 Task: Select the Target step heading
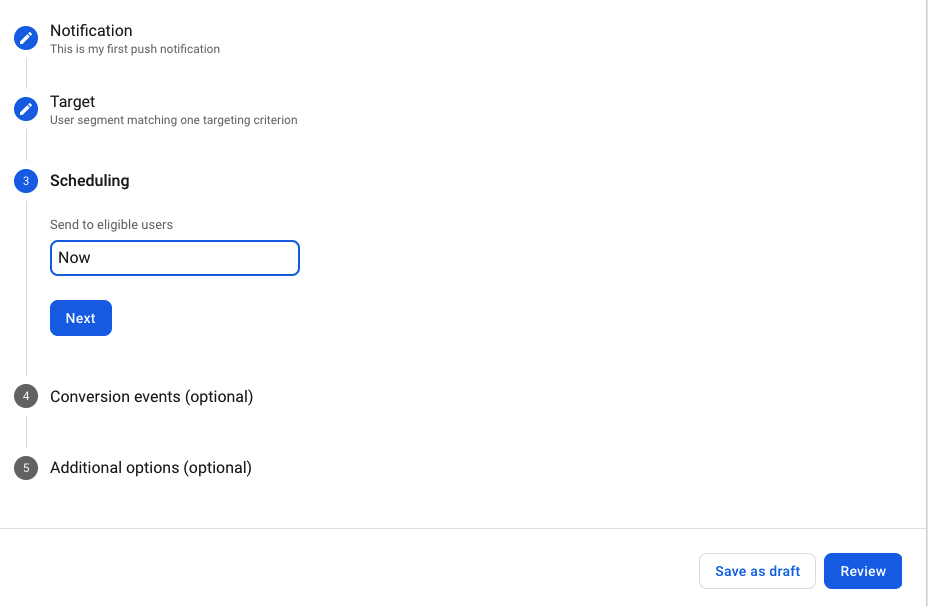coord(73,102)
